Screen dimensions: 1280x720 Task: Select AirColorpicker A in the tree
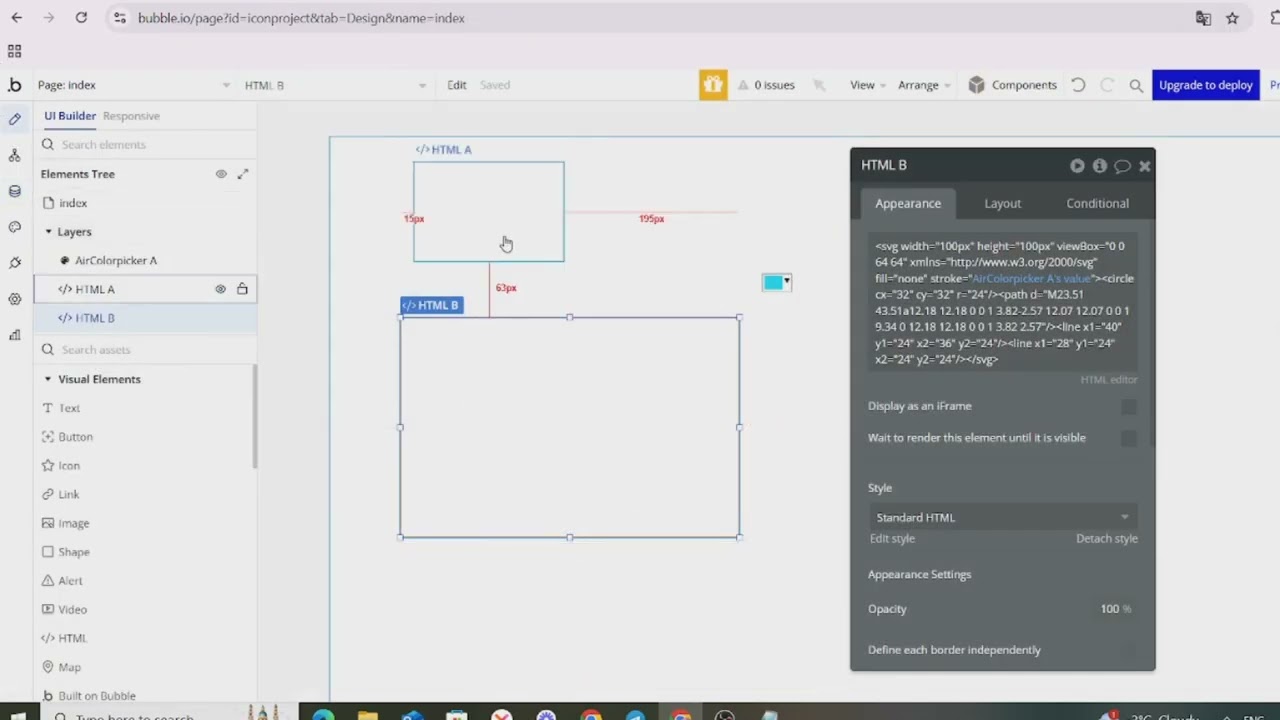pyautogui.click(x=116, y=260)
